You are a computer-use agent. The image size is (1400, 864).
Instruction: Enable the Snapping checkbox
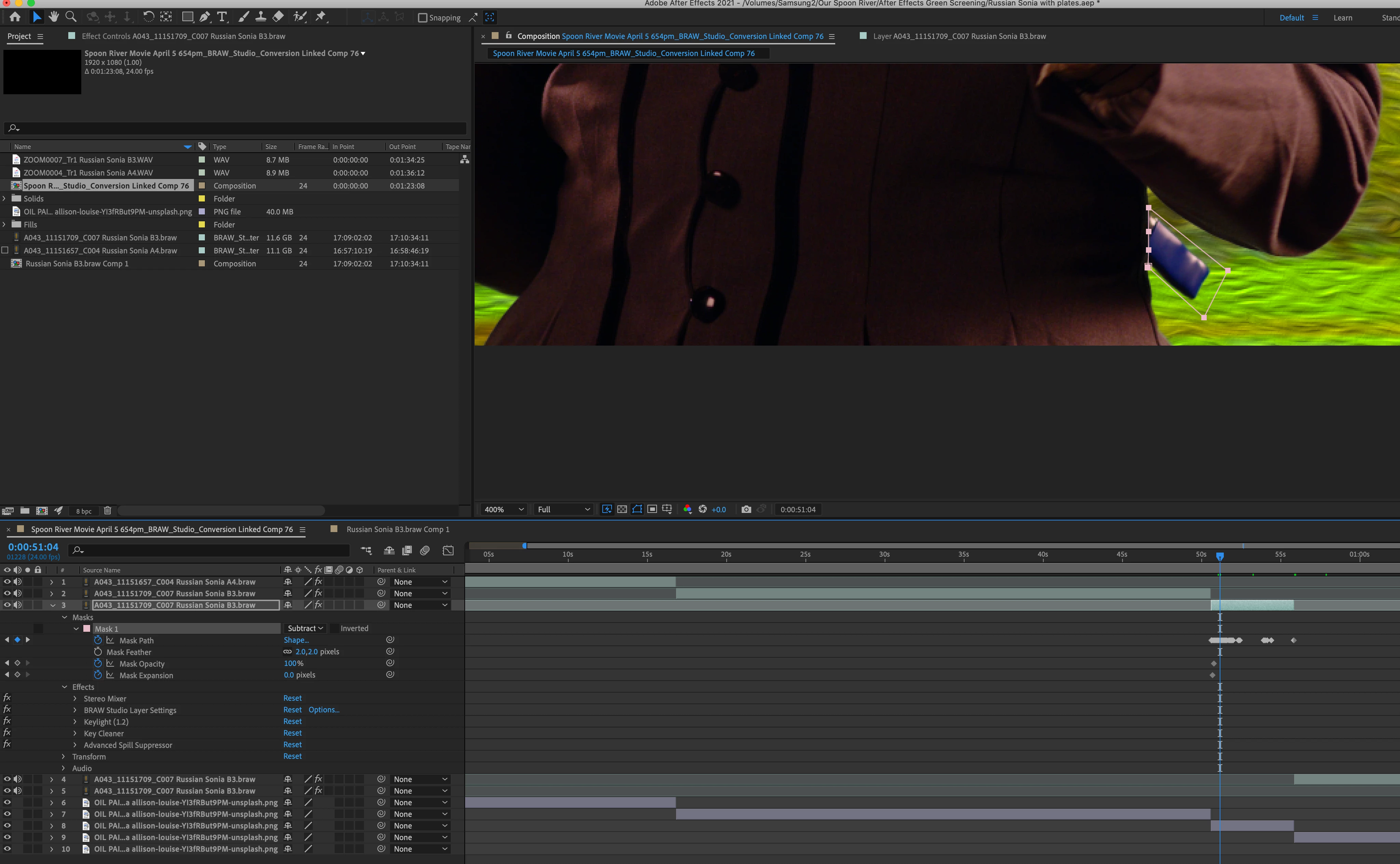(423, 18)
